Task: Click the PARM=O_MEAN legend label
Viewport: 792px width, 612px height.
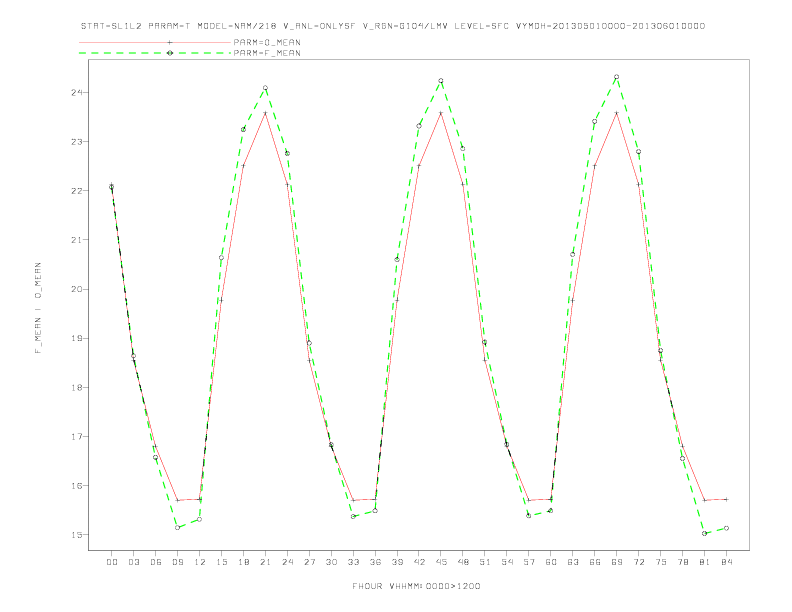Action: pos(267,42)
